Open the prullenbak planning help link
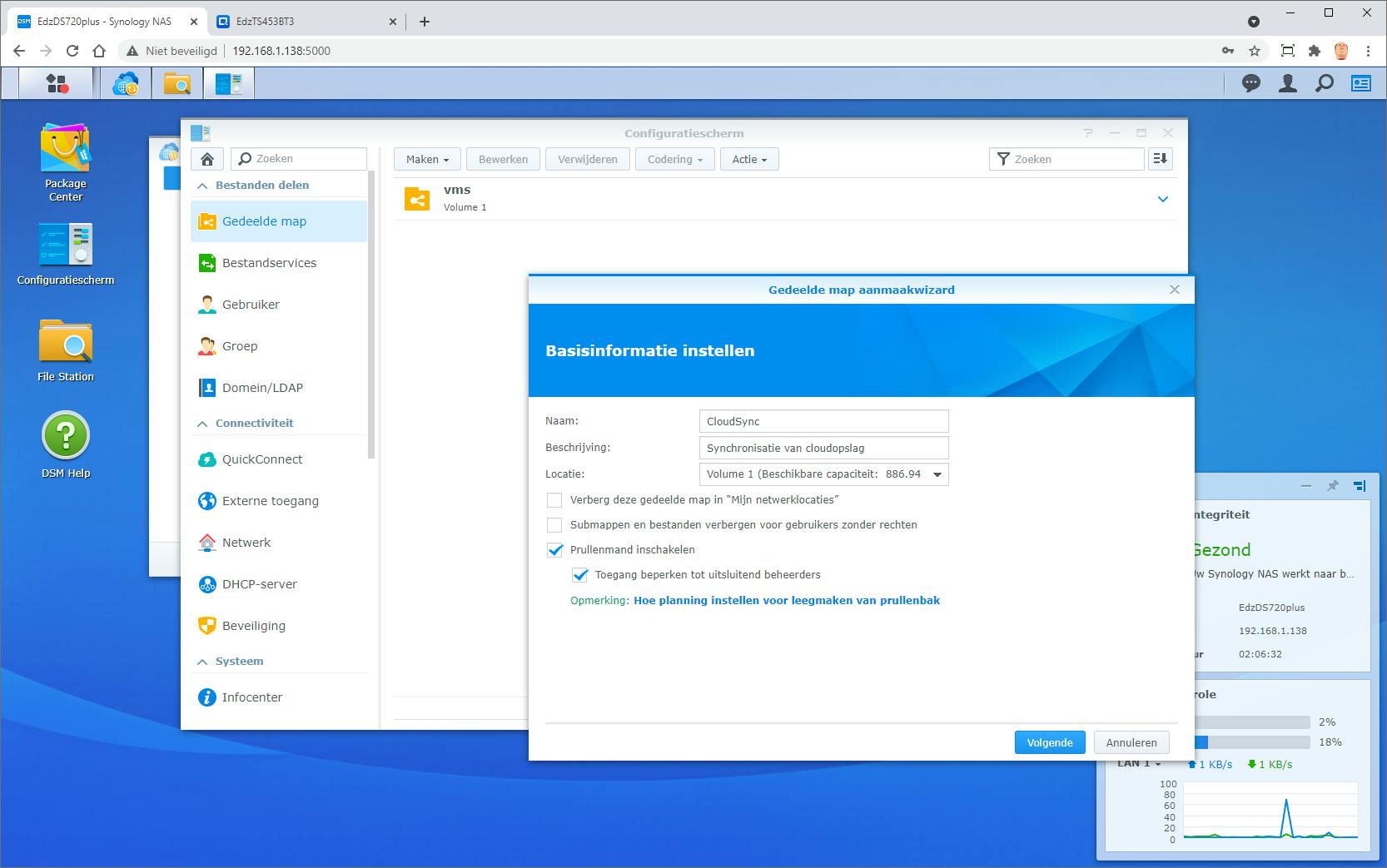The height and width of the screenshot is (868, 1387). [x=787, y=600]
